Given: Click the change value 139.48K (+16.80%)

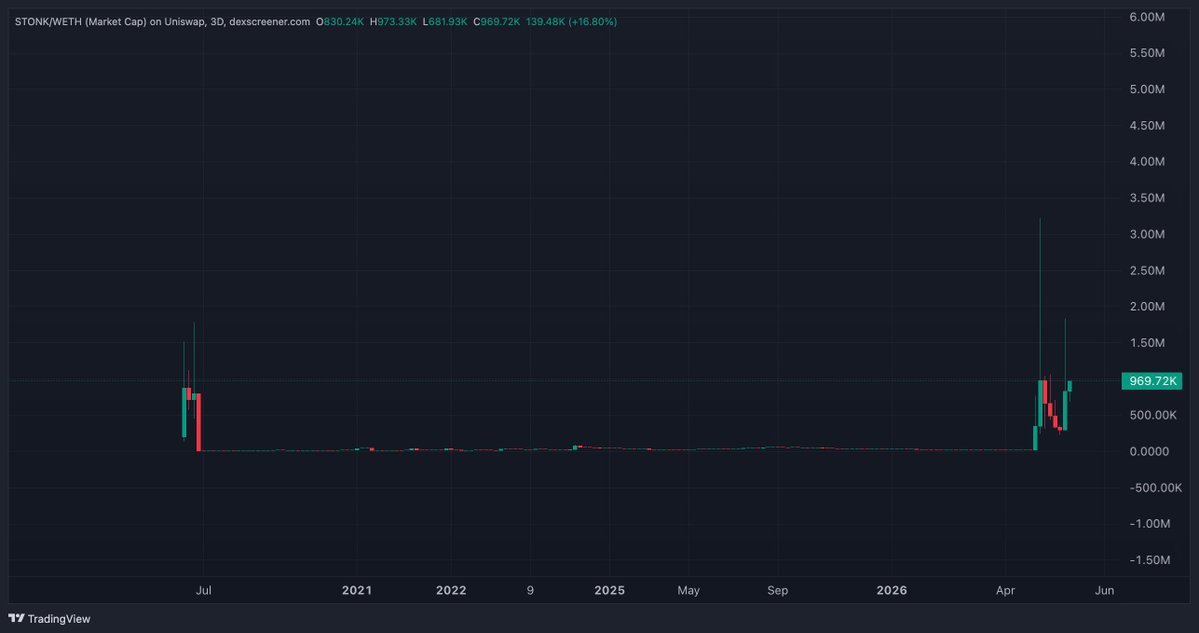Looking at the screenshot, I should coord(571,21).
